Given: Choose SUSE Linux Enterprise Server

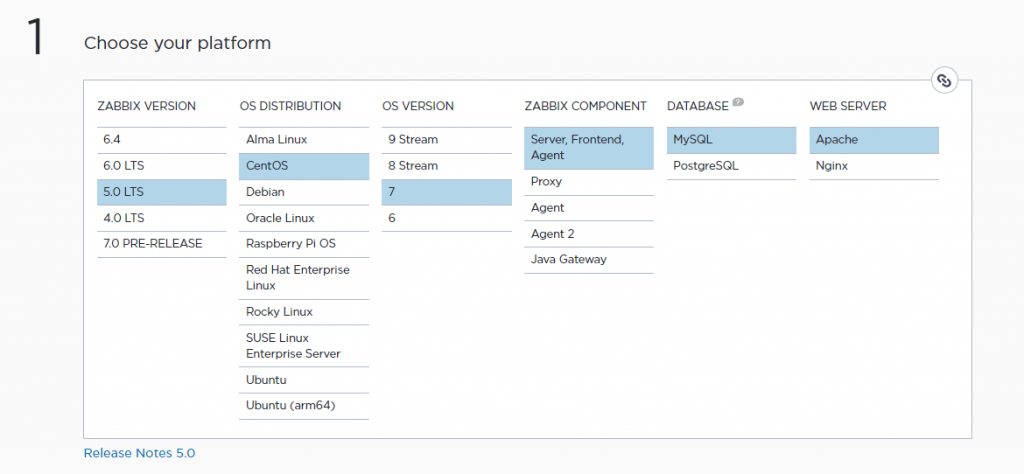Looking at the screenshot, I should click(303, 346).
